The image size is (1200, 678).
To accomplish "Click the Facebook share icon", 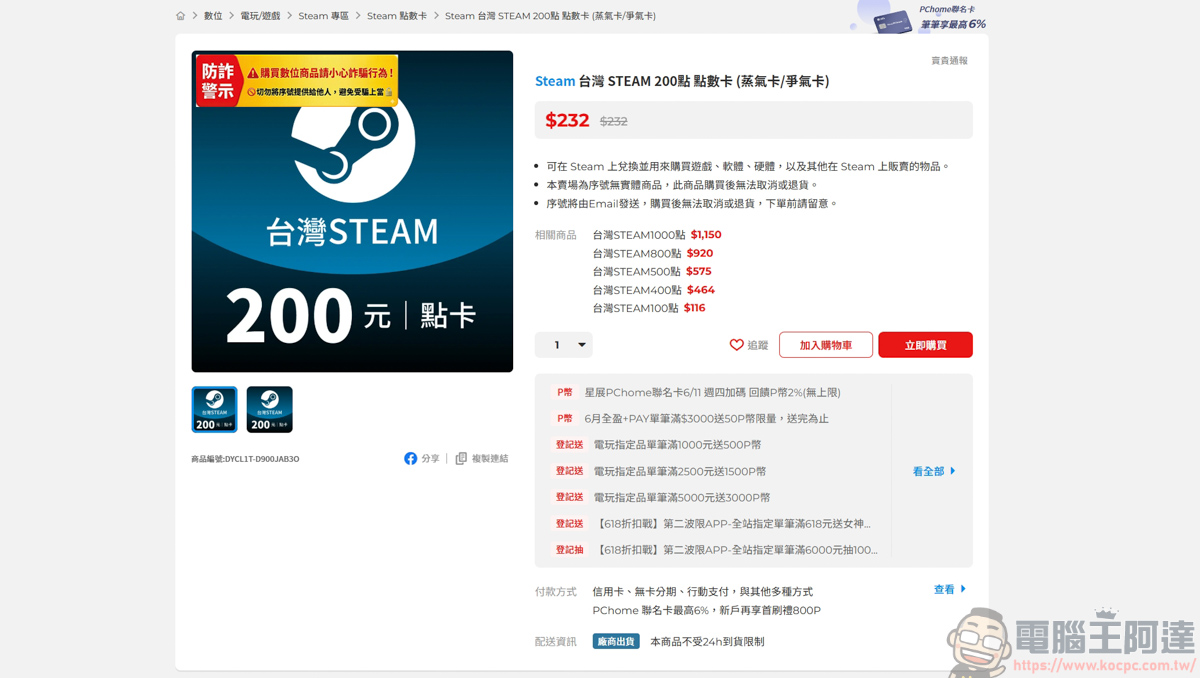I will [x=410, y=458].
